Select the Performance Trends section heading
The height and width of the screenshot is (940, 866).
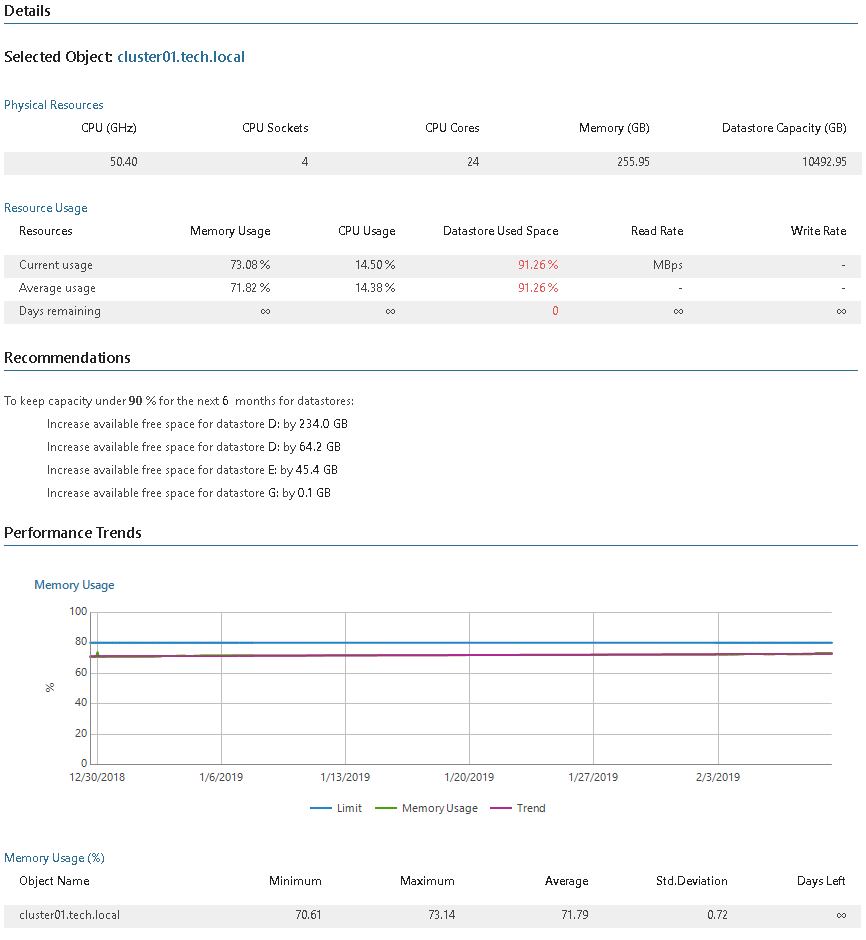(73, 533)
